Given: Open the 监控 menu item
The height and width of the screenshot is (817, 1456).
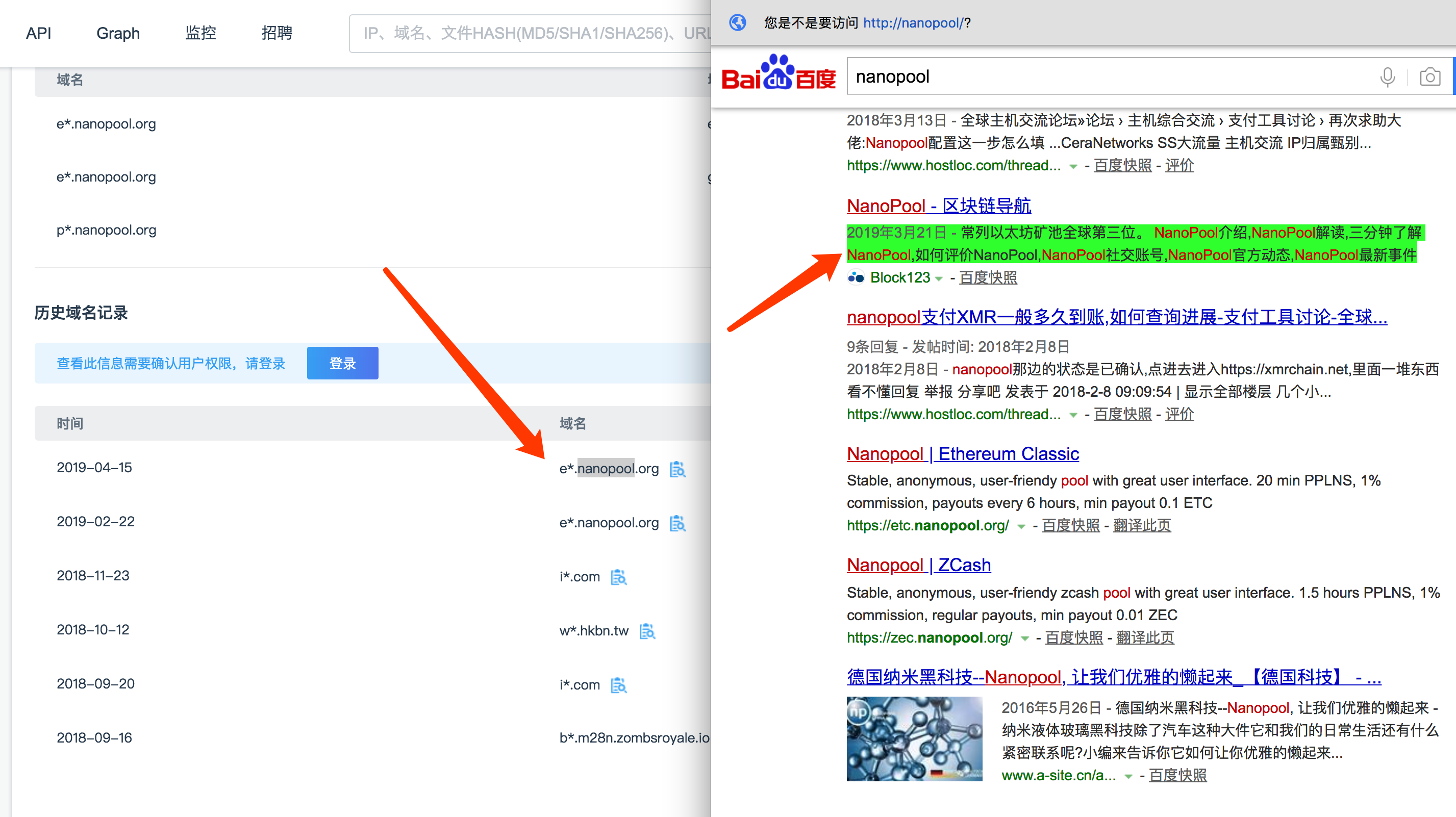Looking at the screenshot, I should (200, 33).
